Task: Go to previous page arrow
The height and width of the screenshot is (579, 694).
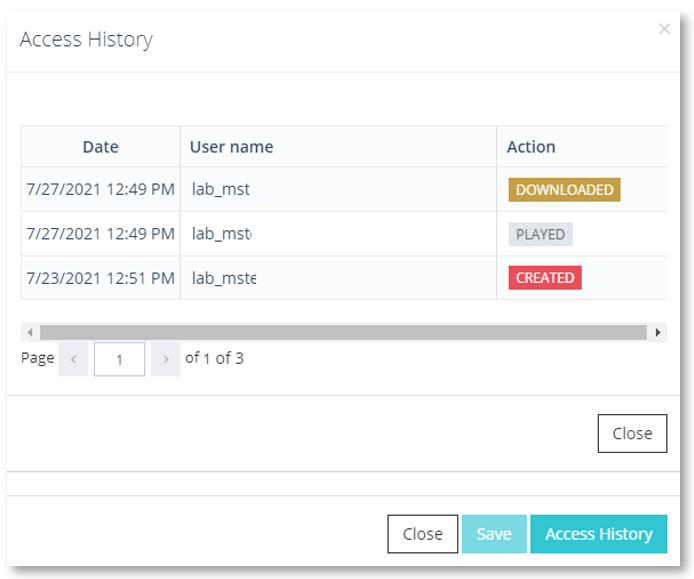Action: click(73, 359)
